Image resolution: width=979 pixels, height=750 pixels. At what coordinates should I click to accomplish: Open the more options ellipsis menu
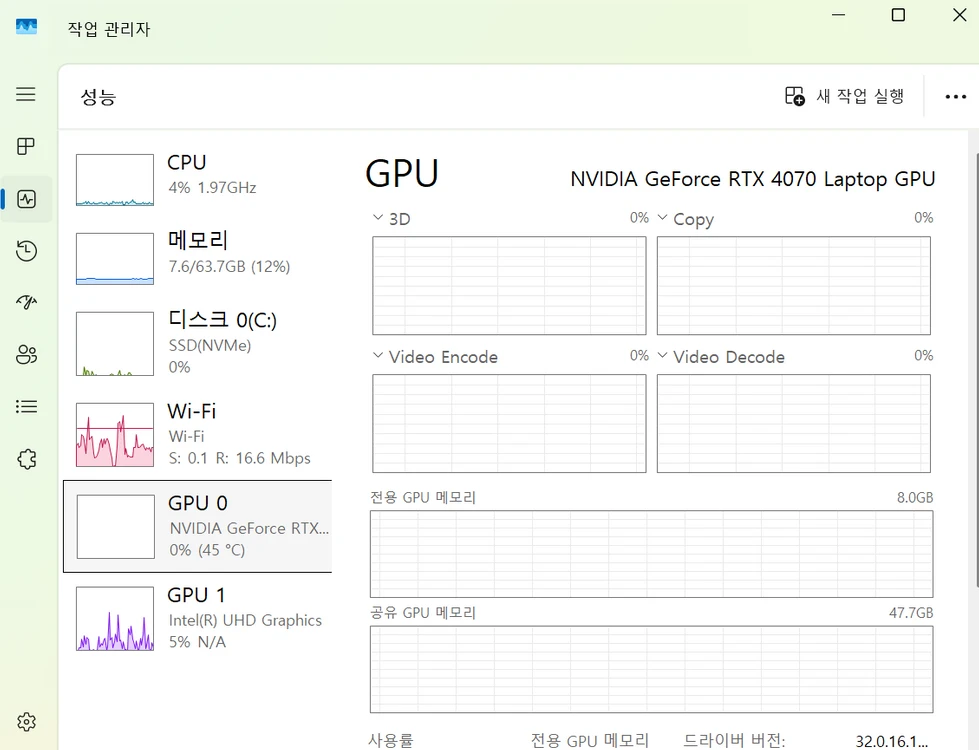[x=955, y=97]
